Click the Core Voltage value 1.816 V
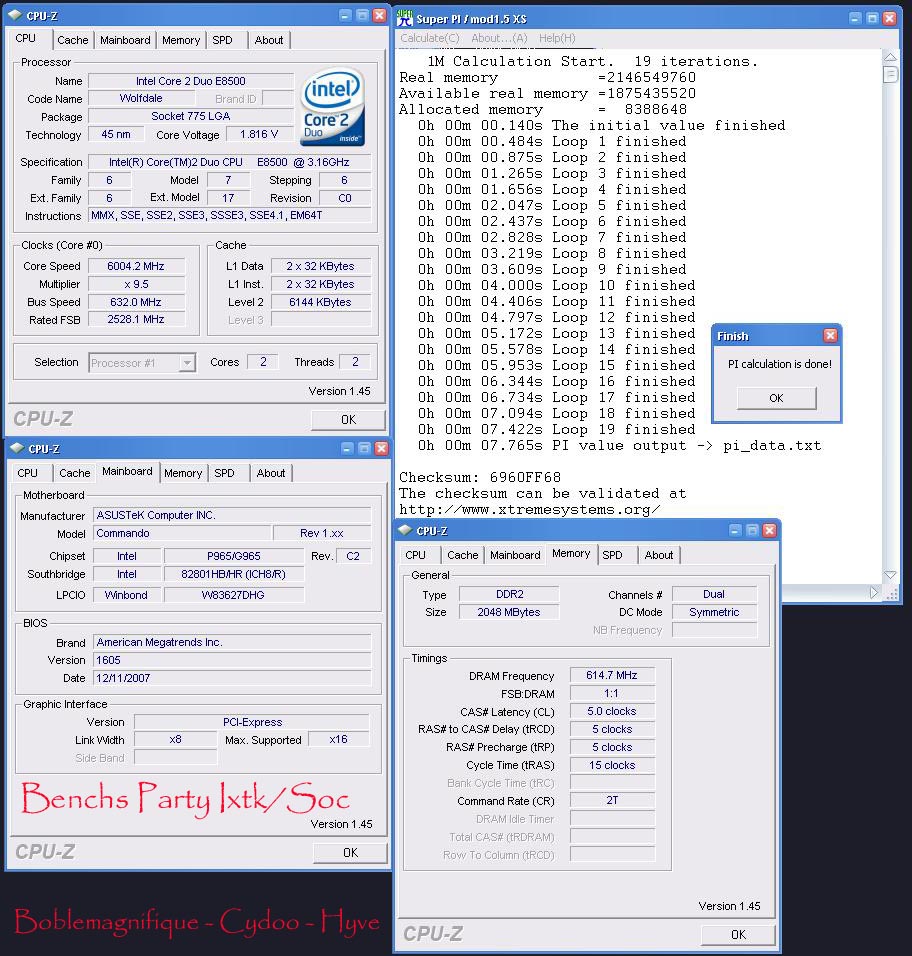This screenshot has width=912, height=956. 259,134
